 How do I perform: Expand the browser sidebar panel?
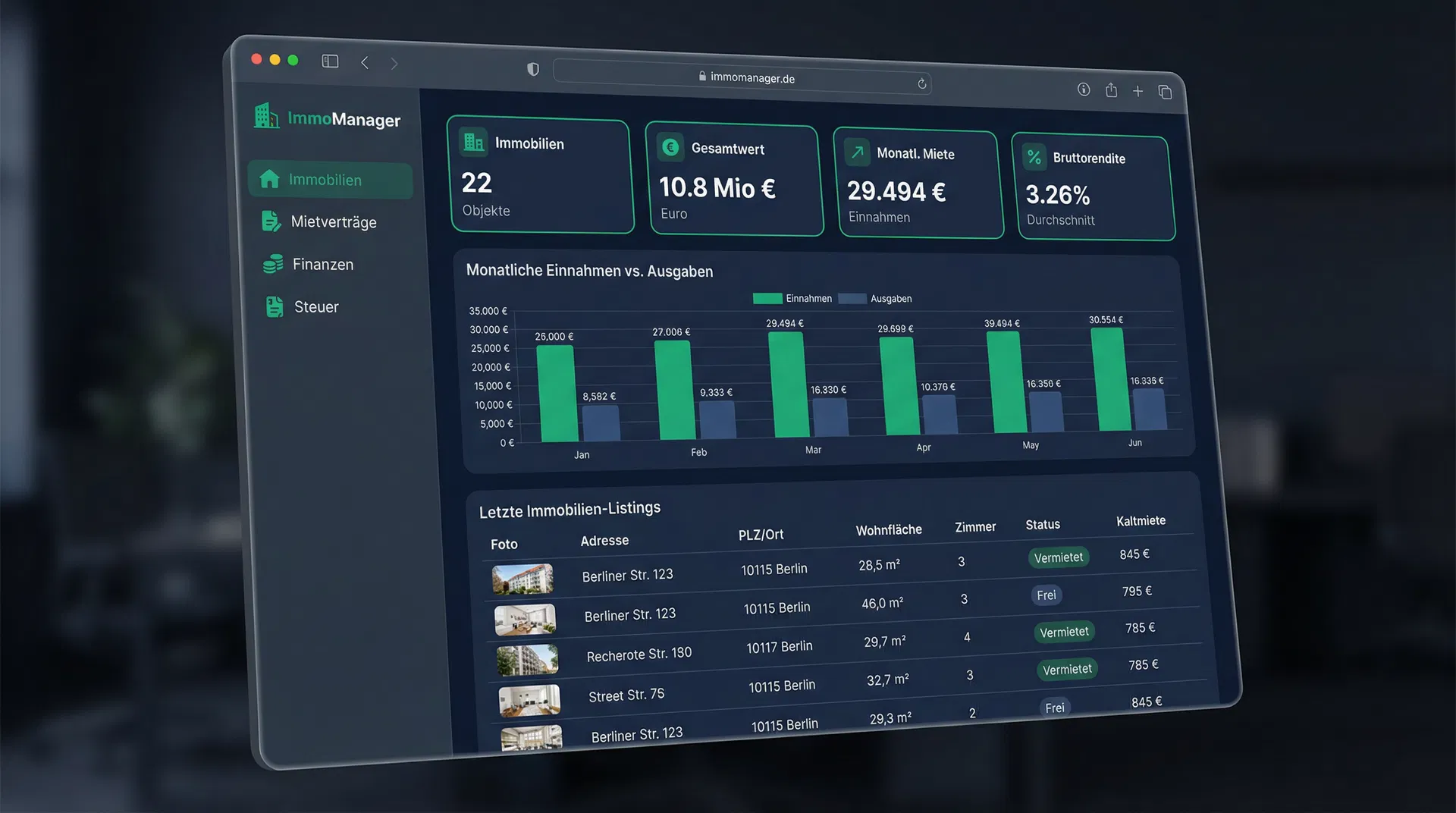[x=330, y=61]
